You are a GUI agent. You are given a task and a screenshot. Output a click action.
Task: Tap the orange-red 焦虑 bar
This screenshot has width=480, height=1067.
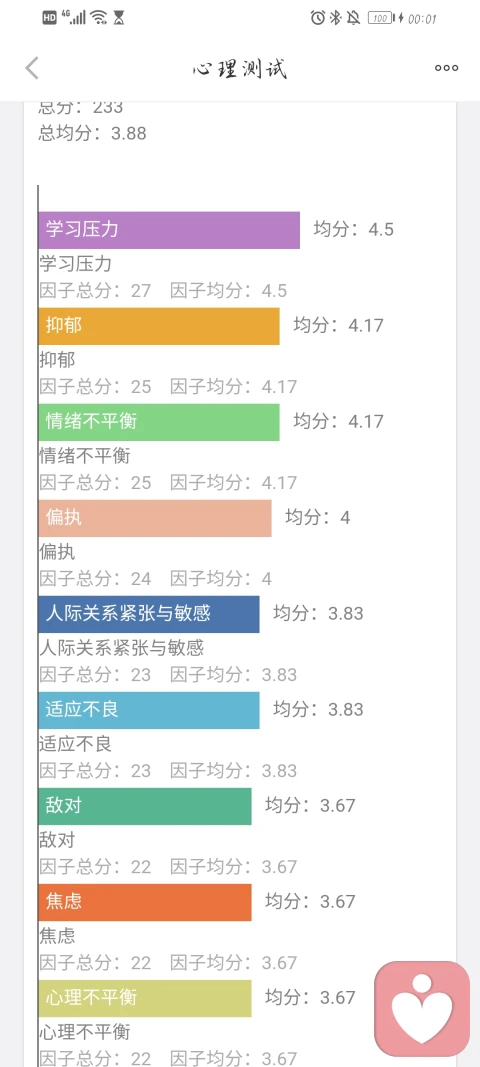[145, 902]
